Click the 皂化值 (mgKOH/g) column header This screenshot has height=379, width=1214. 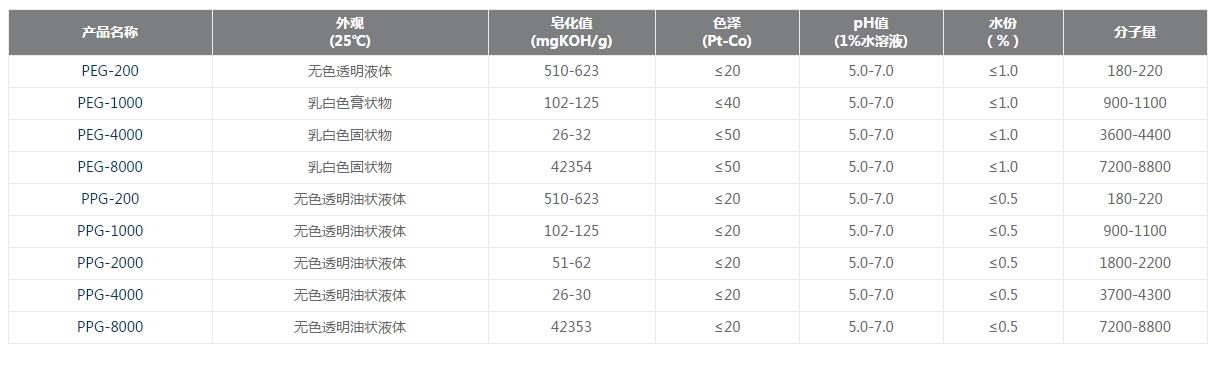point(572,32)
